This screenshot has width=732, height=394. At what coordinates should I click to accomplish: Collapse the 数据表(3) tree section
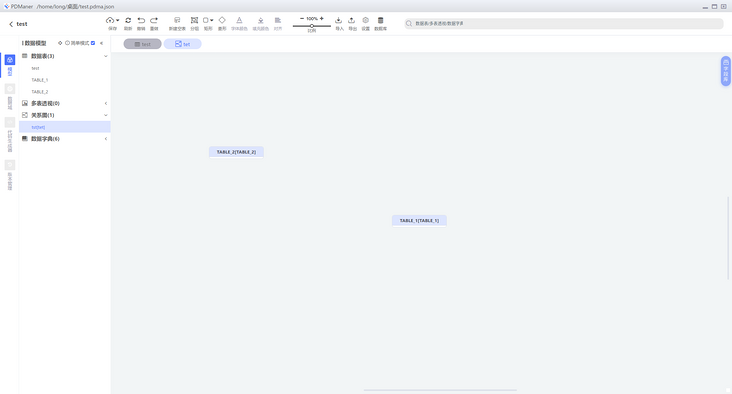106,56
